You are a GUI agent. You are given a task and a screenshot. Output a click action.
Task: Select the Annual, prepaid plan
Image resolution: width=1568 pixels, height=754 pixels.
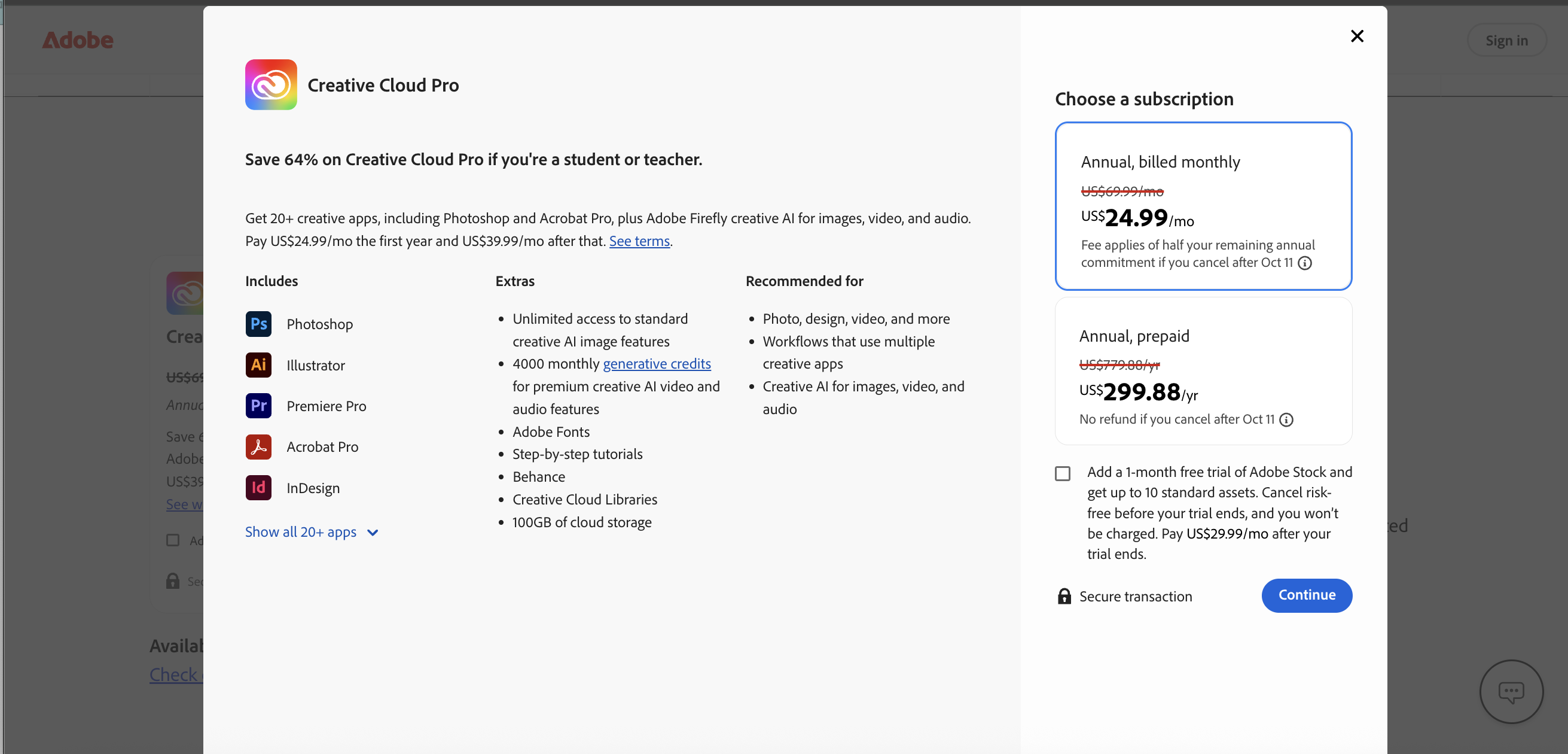(x=1203, y=371)
